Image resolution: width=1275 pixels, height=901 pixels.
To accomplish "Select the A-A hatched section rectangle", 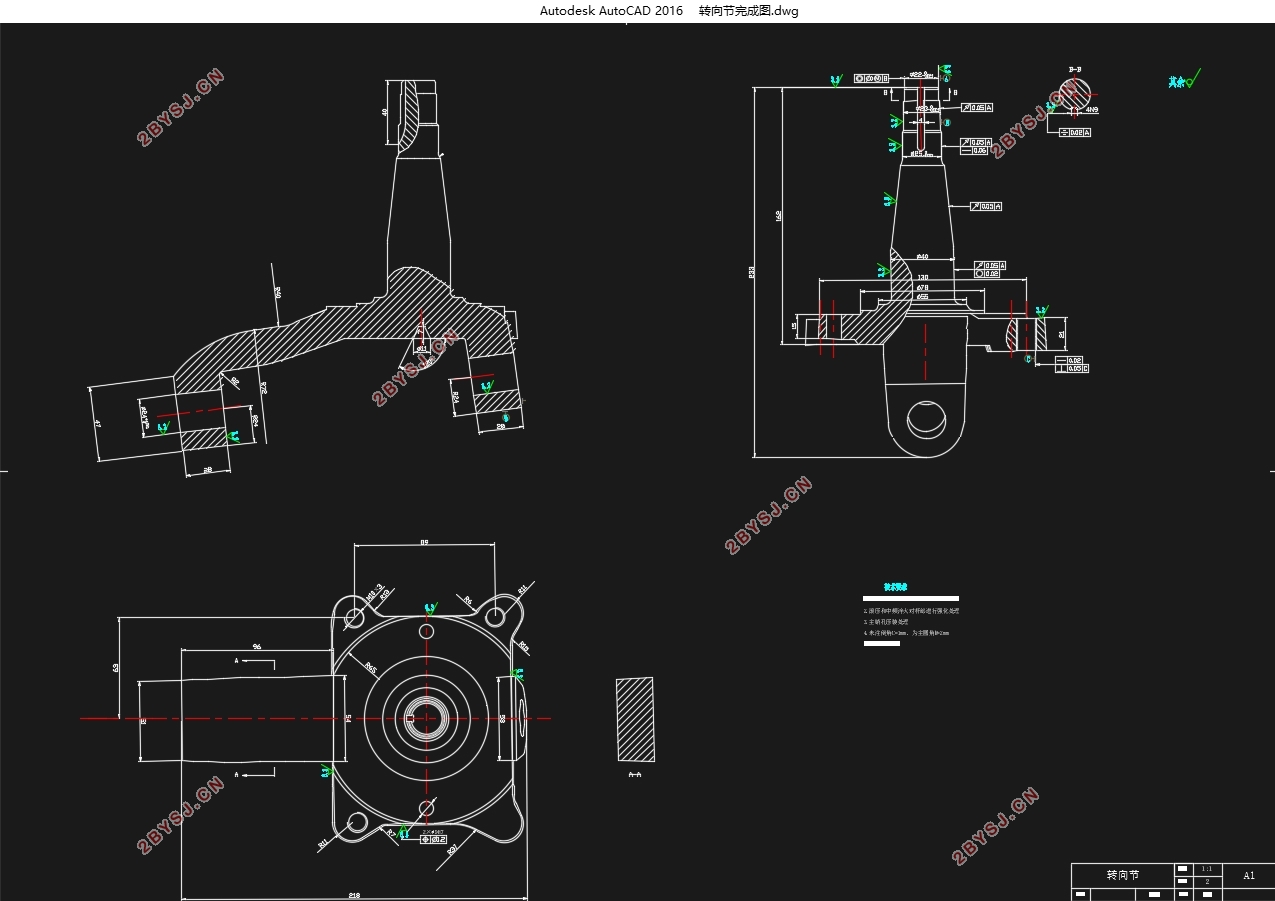I will [x=634, y=720].
